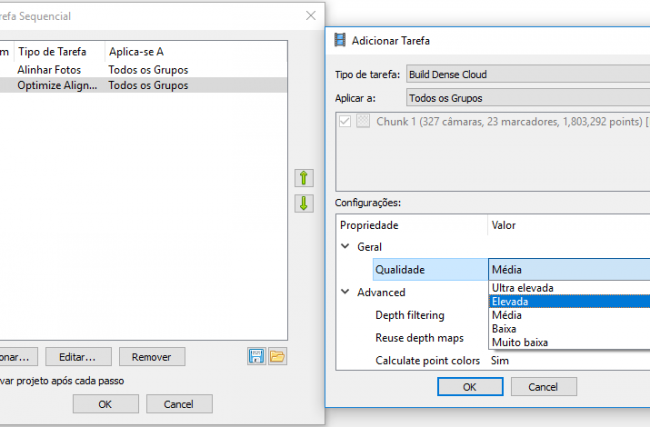Open the Tipo de tarefa dropdown
The image size is (650, 427).
(528, 75)
